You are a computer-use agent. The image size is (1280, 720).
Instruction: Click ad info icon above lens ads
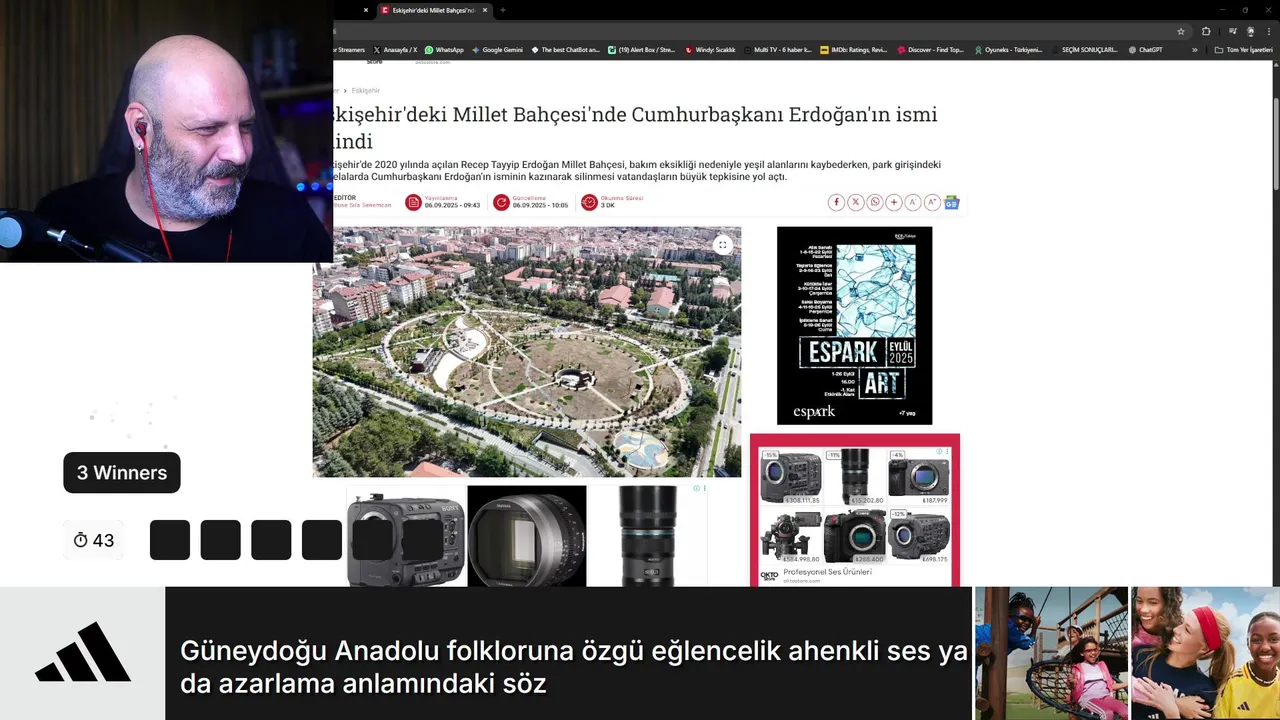pyautogui.click(x=697, y=488)
